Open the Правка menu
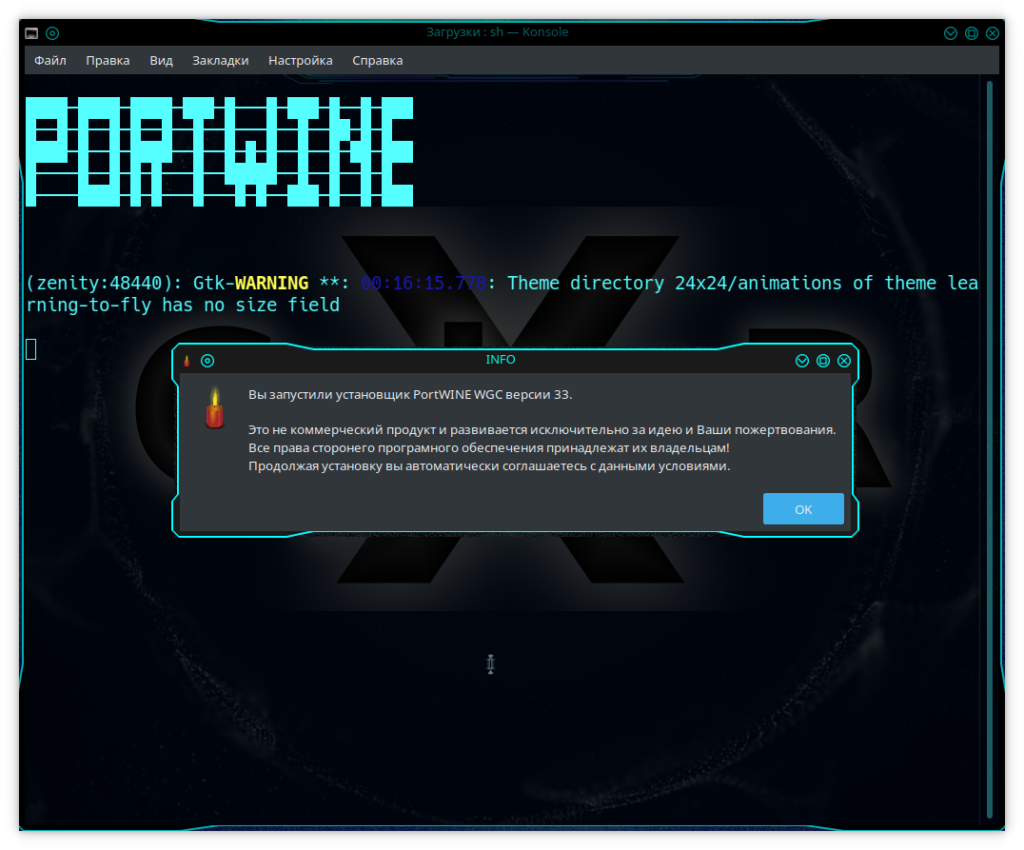The height and width of the screenshot is (850, 1024). pos(108,61)
